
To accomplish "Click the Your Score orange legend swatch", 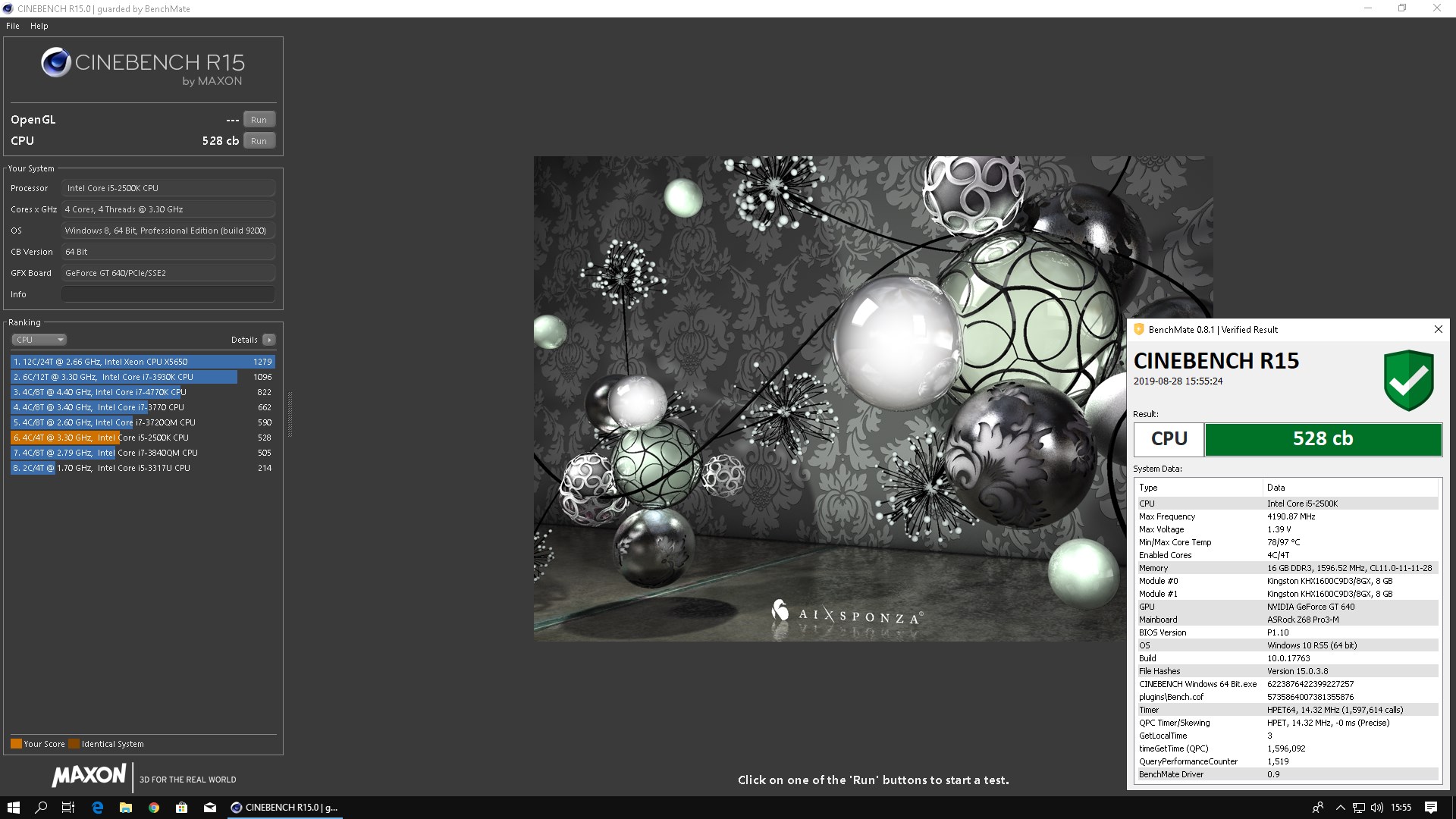I will 16,744.
